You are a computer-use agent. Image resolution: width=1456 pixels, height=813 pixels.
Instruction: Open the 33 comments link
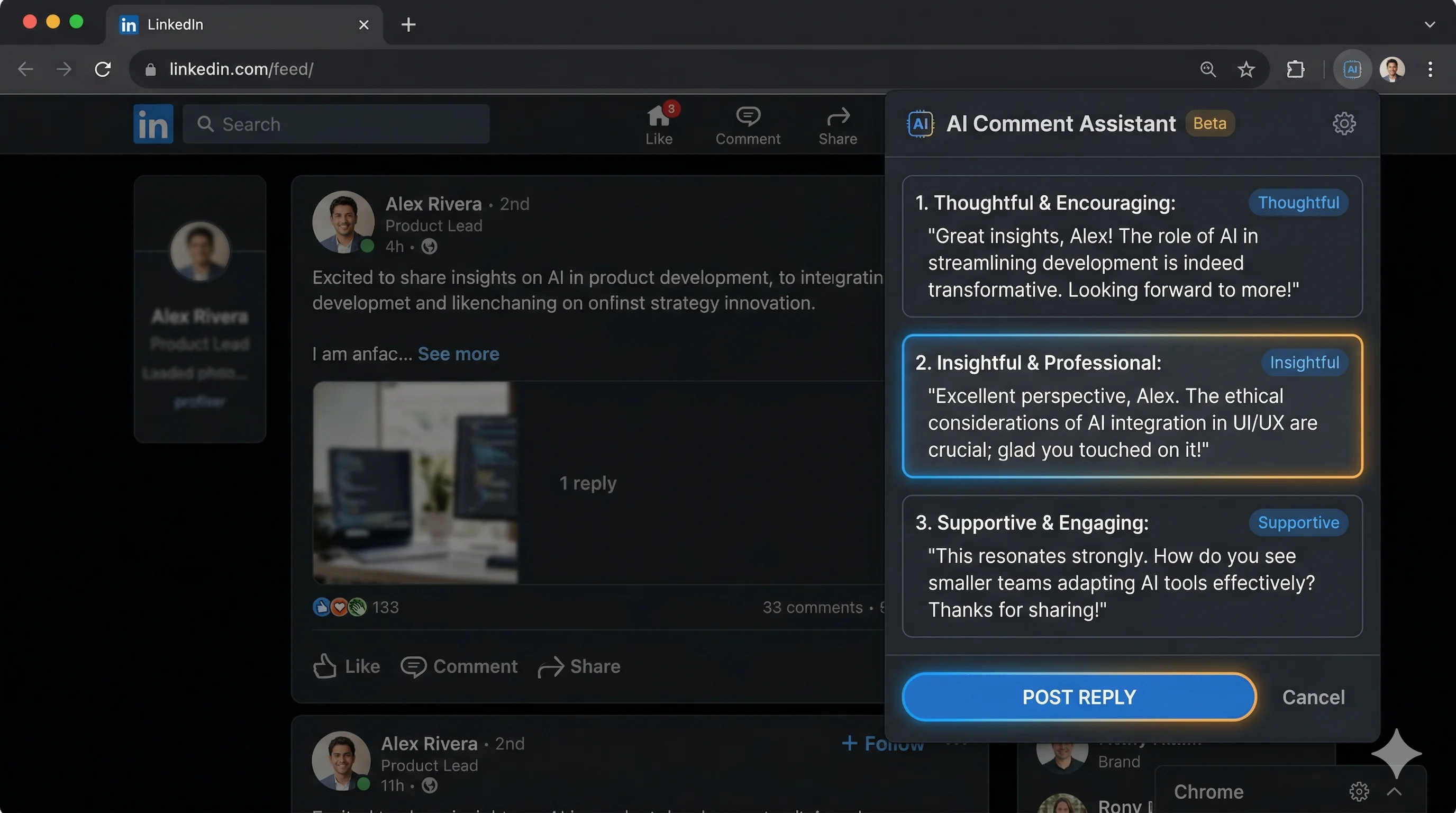click(812, 607)
